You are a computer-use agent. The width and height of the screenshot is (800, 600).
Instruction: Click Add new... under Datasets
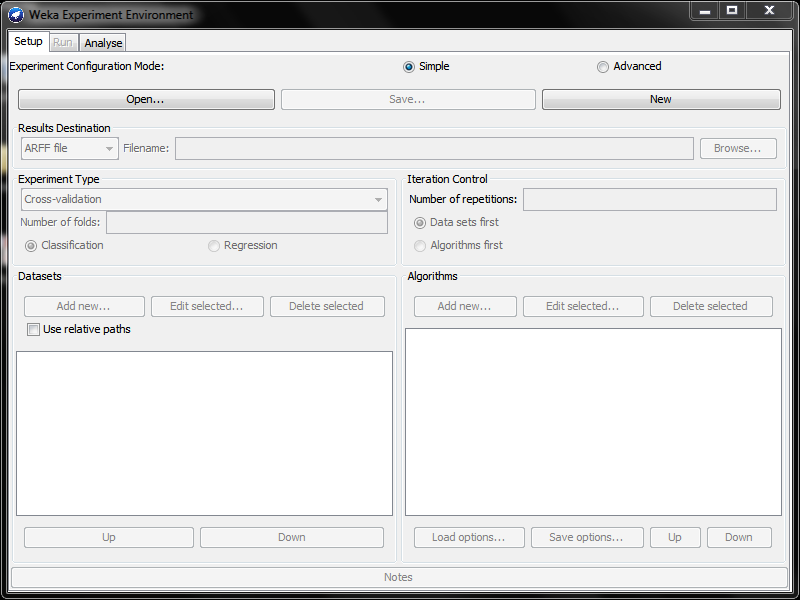click(84, 307)
